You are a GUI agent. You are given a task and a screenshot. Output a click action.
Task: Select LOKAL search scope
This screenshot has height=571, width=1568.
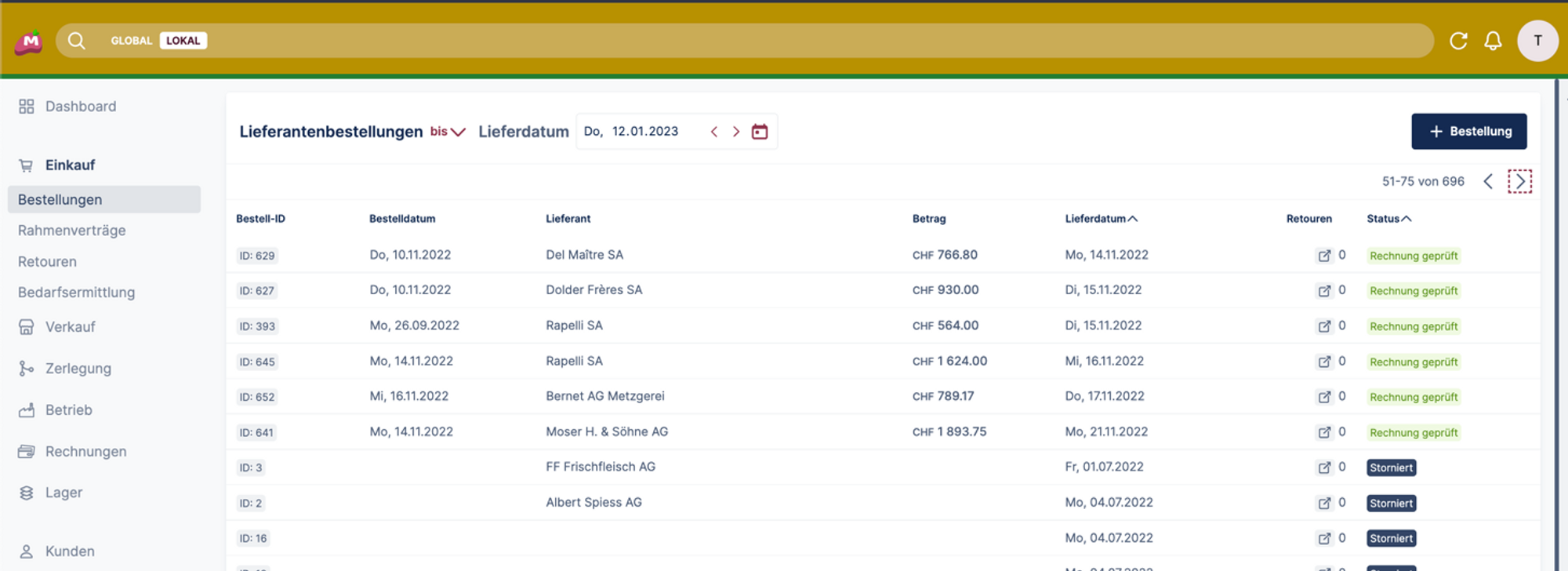coord(183,41)
